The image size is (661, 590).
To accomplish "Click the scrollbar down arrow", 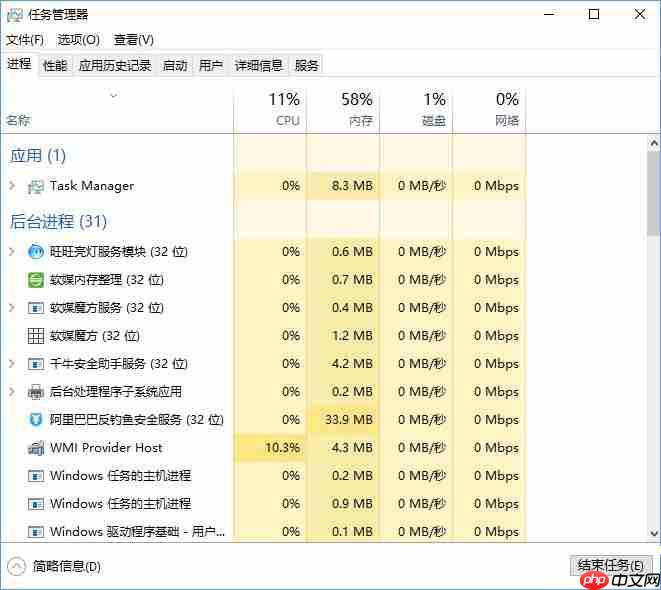I will click(x=654, y=534).
